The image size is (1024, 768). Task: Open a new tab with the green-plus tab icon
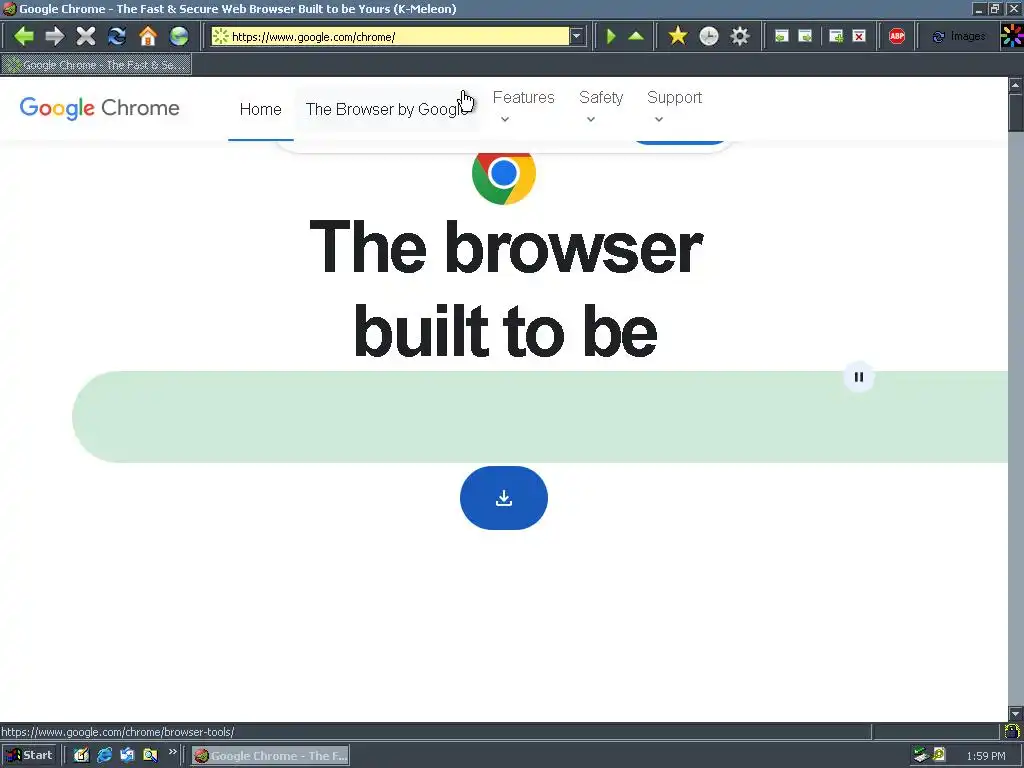[836, 36]
